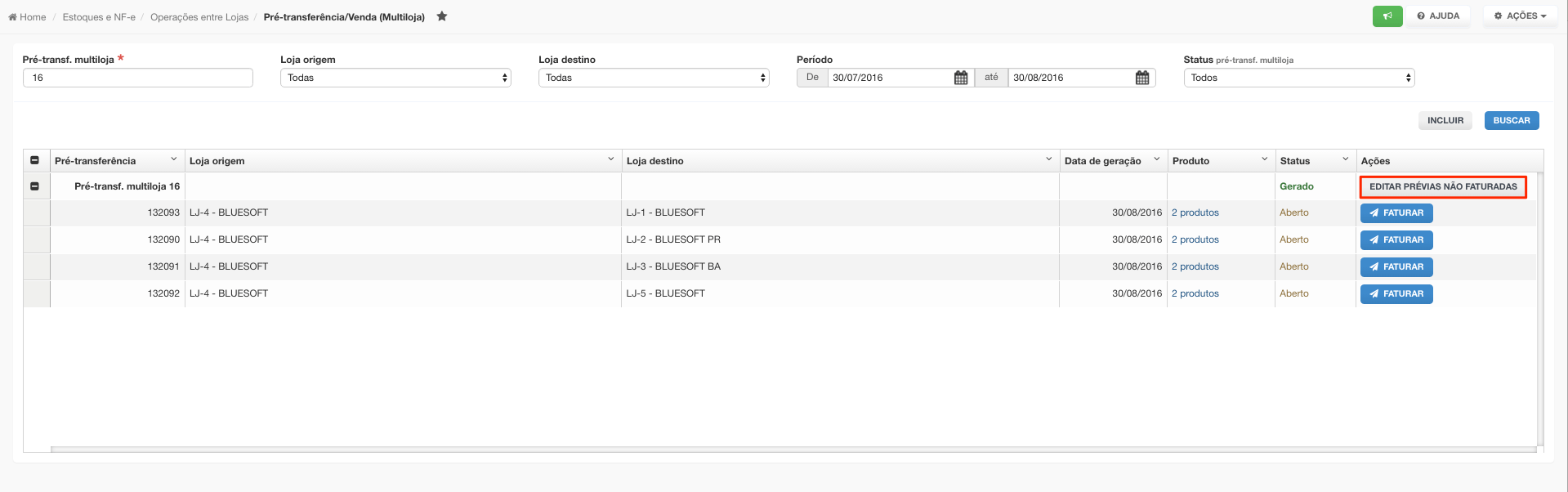Click the Home breadcrumb icon

pyautogui.click(x=12, y=17)
